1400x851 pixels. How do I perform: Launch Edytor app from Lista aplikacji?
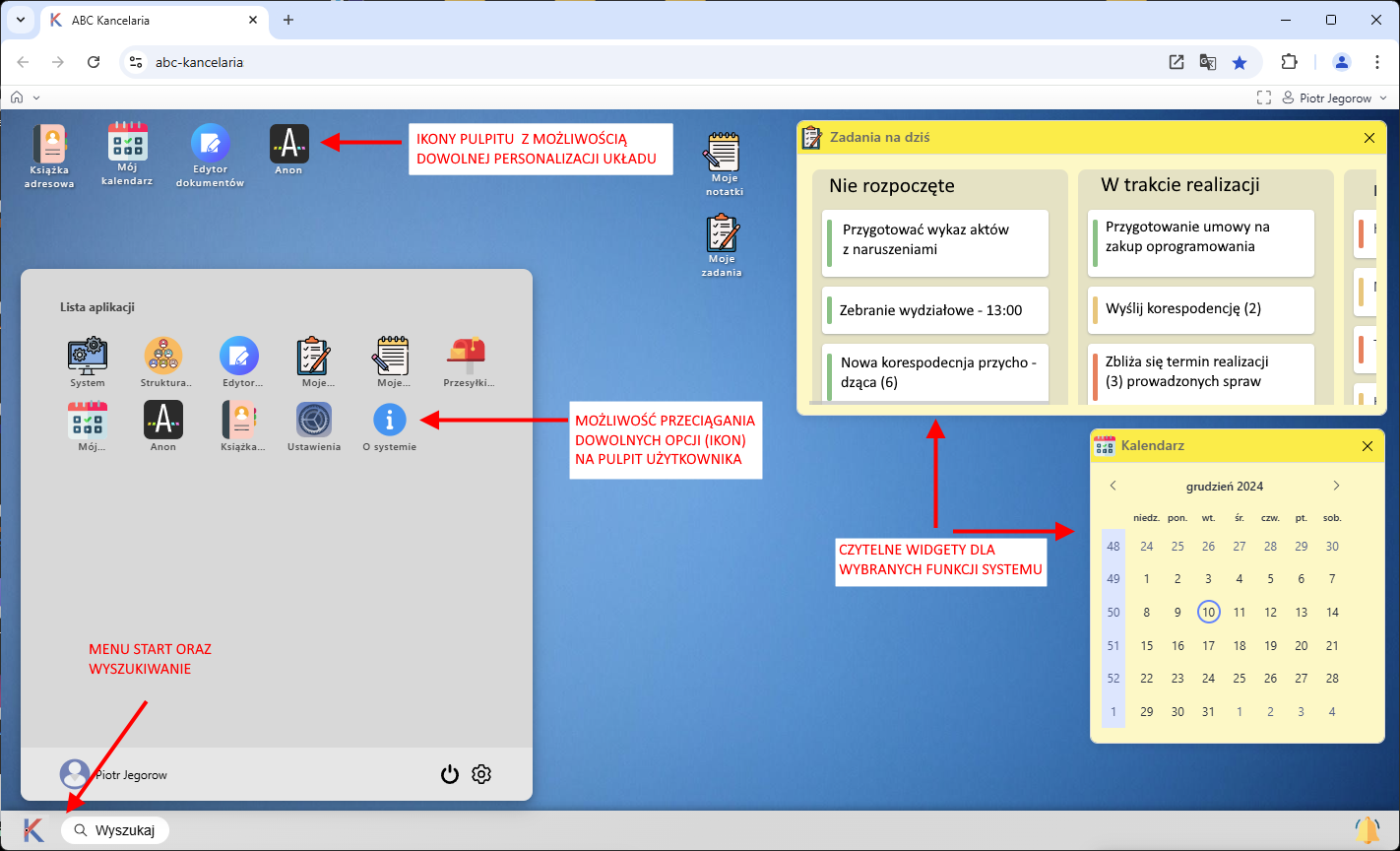[x=239, y=362]
